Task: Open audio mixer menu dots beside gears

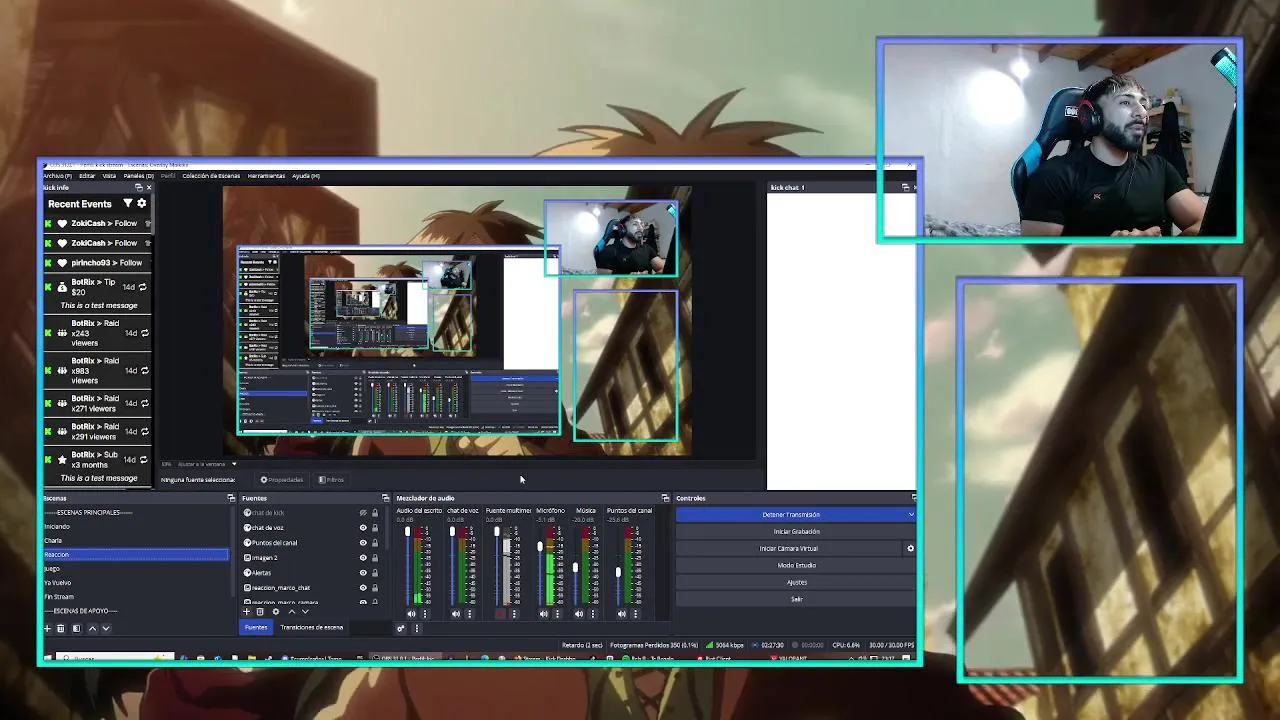Action: [x=417, y=628]
